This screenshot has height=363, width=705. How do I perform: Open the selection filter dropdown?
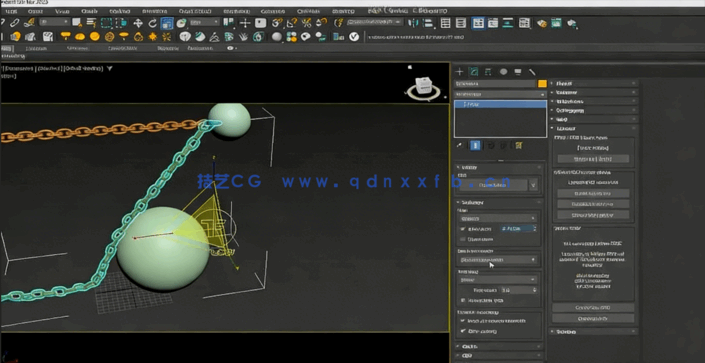[54, 22]
